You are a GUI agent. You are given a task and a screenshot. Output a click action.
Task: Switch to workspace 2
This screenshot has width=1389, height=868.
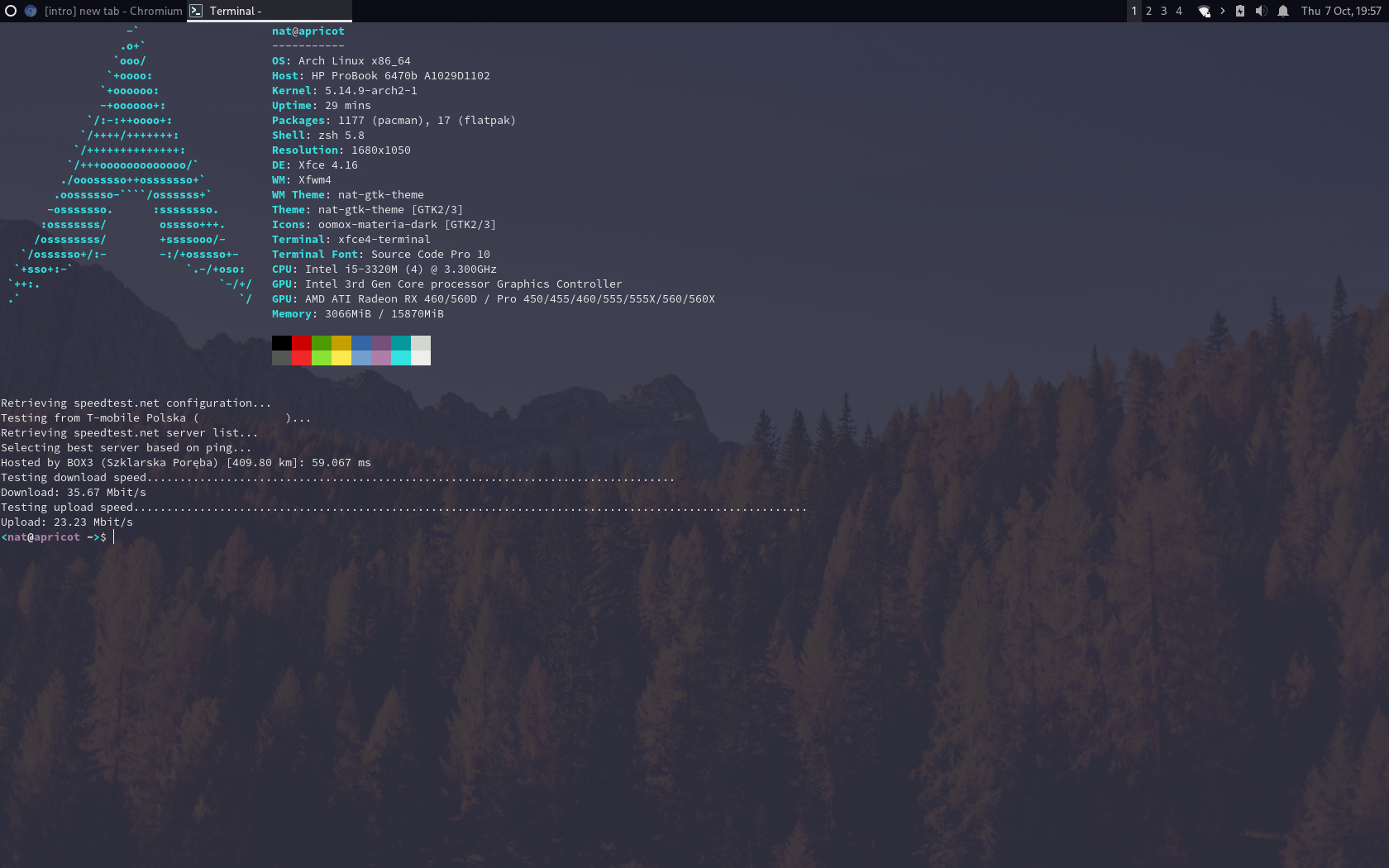tap(1148, 11)
